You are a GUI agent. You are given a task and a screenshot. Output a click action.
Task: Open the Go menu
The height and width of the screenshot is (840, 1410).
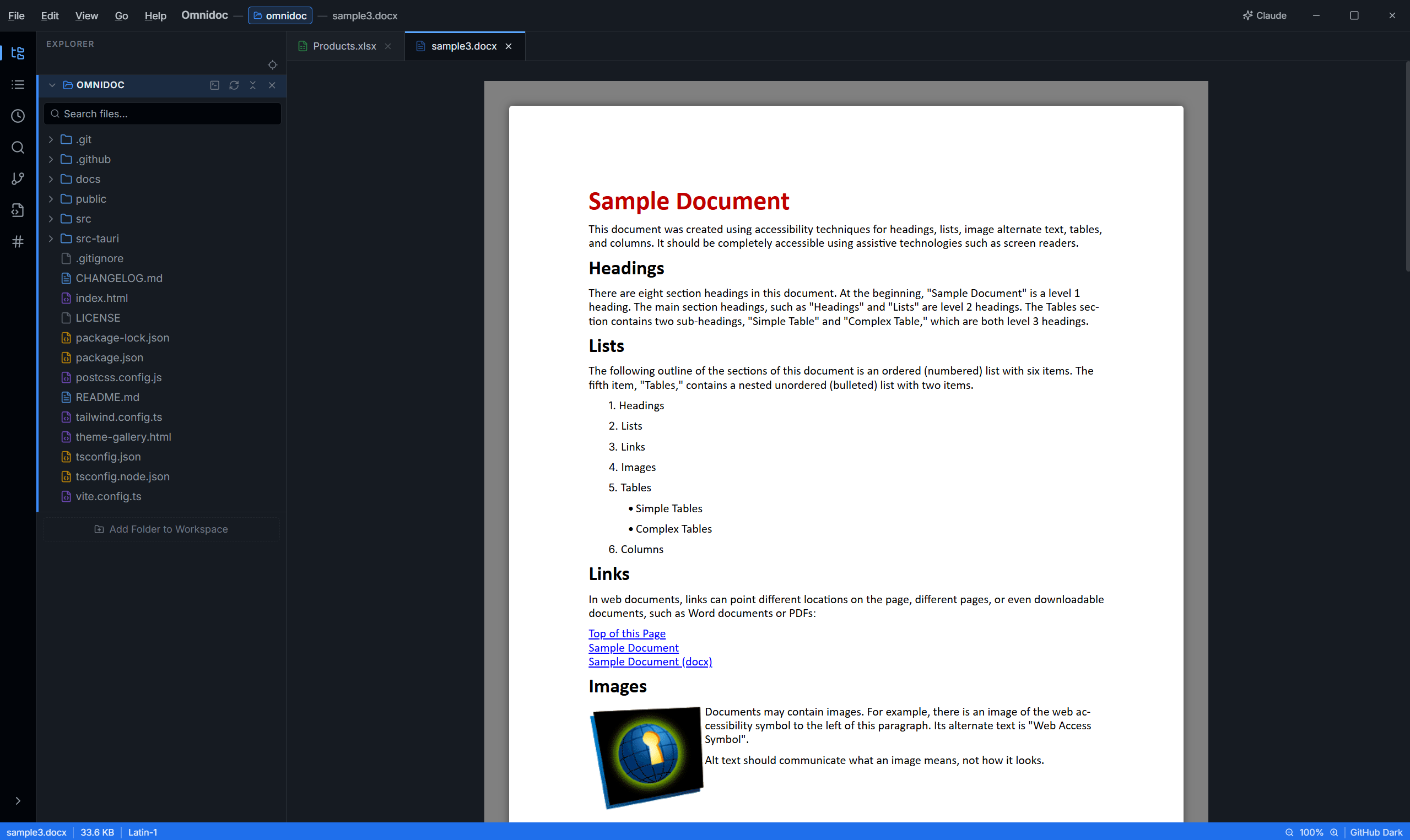121,16
